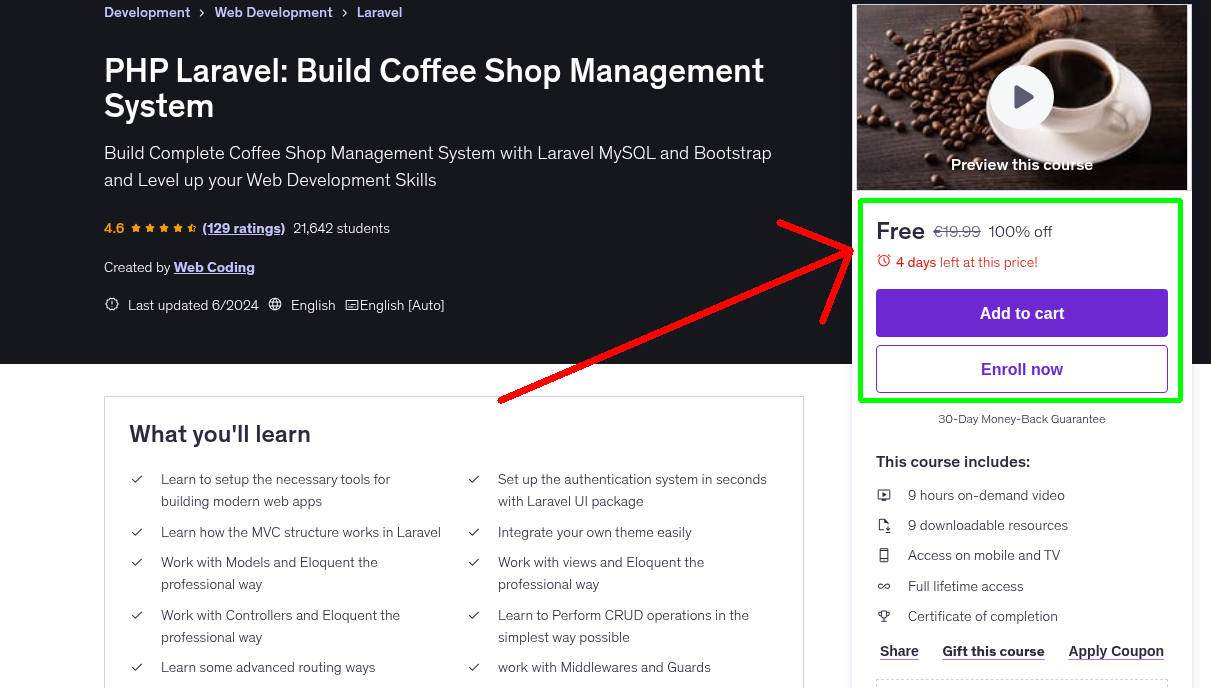This screenshot has height=688, width=1211.
Task: Click the checkmark beside 'Set up the authentication system'
Action: coord(474,480)
